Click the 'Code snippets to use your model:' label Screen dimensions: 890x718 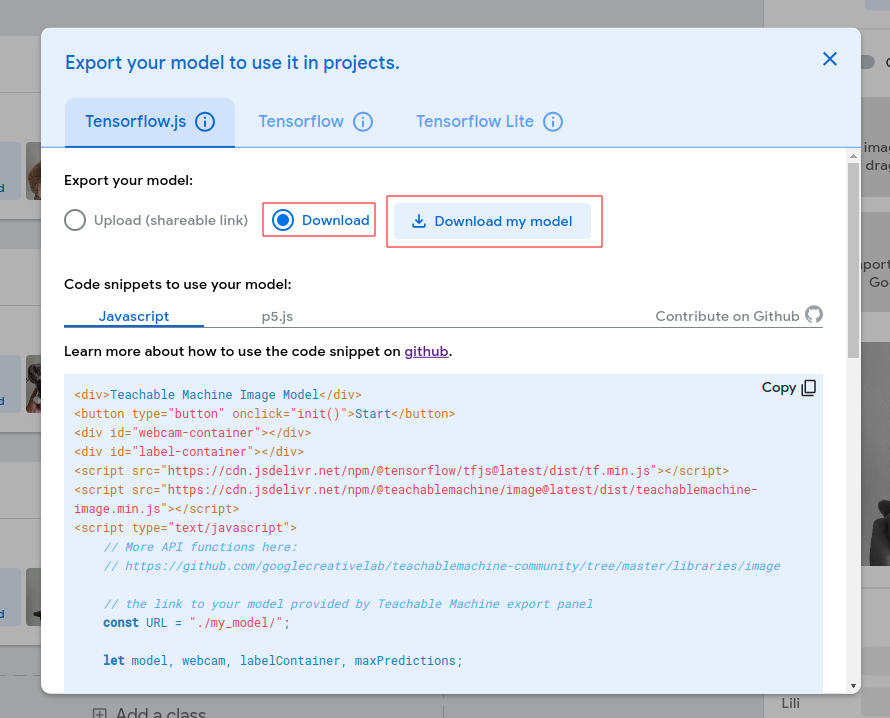(x=178, y=284)
